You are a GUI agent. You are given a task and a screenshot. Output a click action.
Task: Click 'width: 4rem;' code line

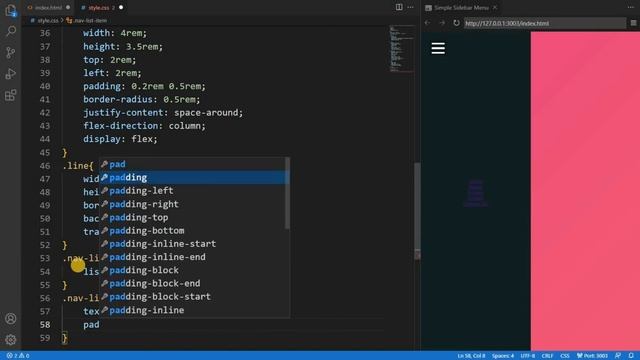click(115, 33)
